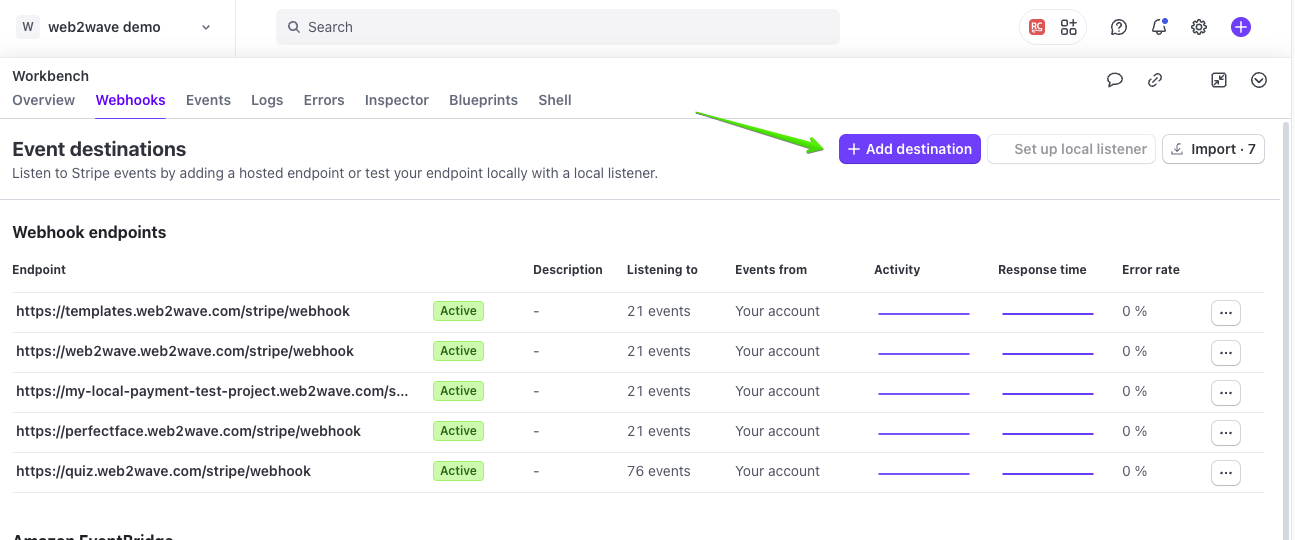Click the Import · 7 button
The image size is (1295, 540).
(x=1213, y=149)
